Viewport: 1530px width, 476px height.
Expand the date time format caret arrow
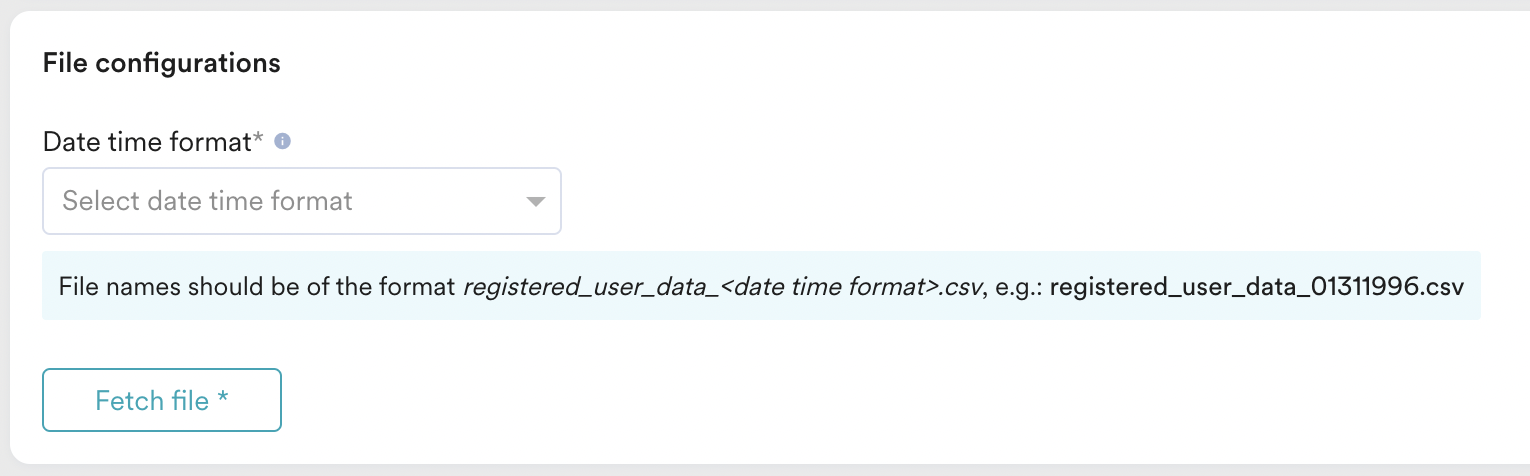pyautogui.click(x=536, y=202)
